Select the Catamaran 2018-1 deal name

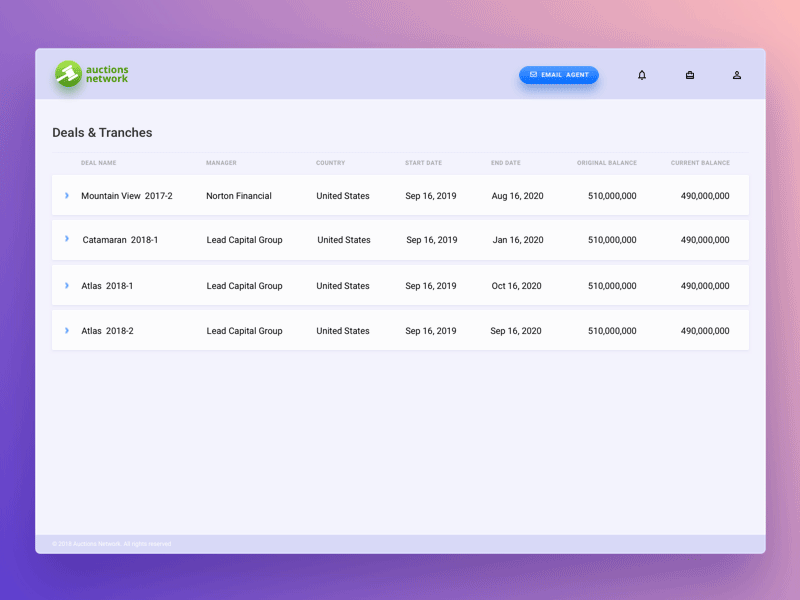pyautogui.click(x=120, y=240)
